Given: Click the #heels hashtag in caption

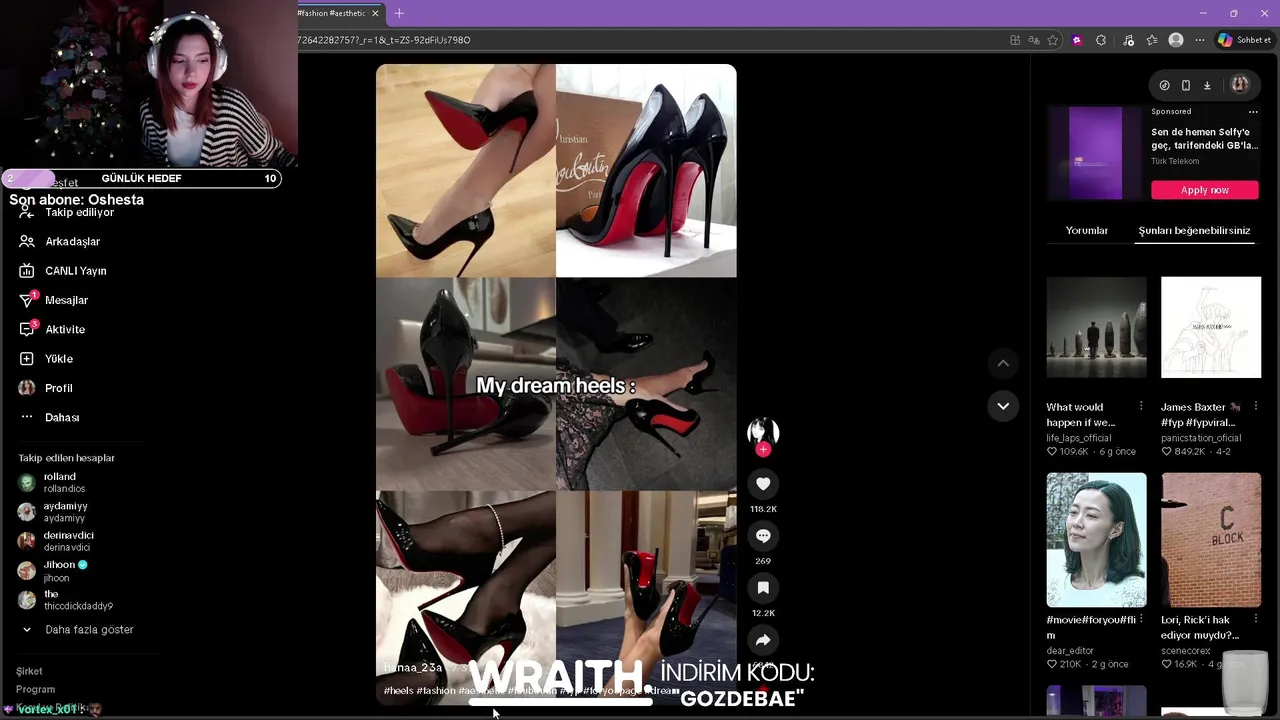Looking at the screenshot, I should point(398,691).
